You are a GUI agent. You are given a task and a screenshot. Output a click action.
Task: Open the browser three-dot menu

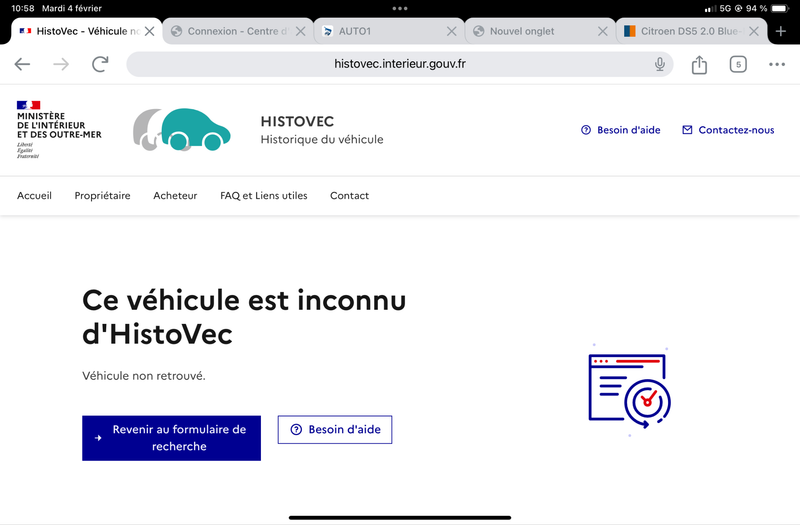(x=777, y=64)
